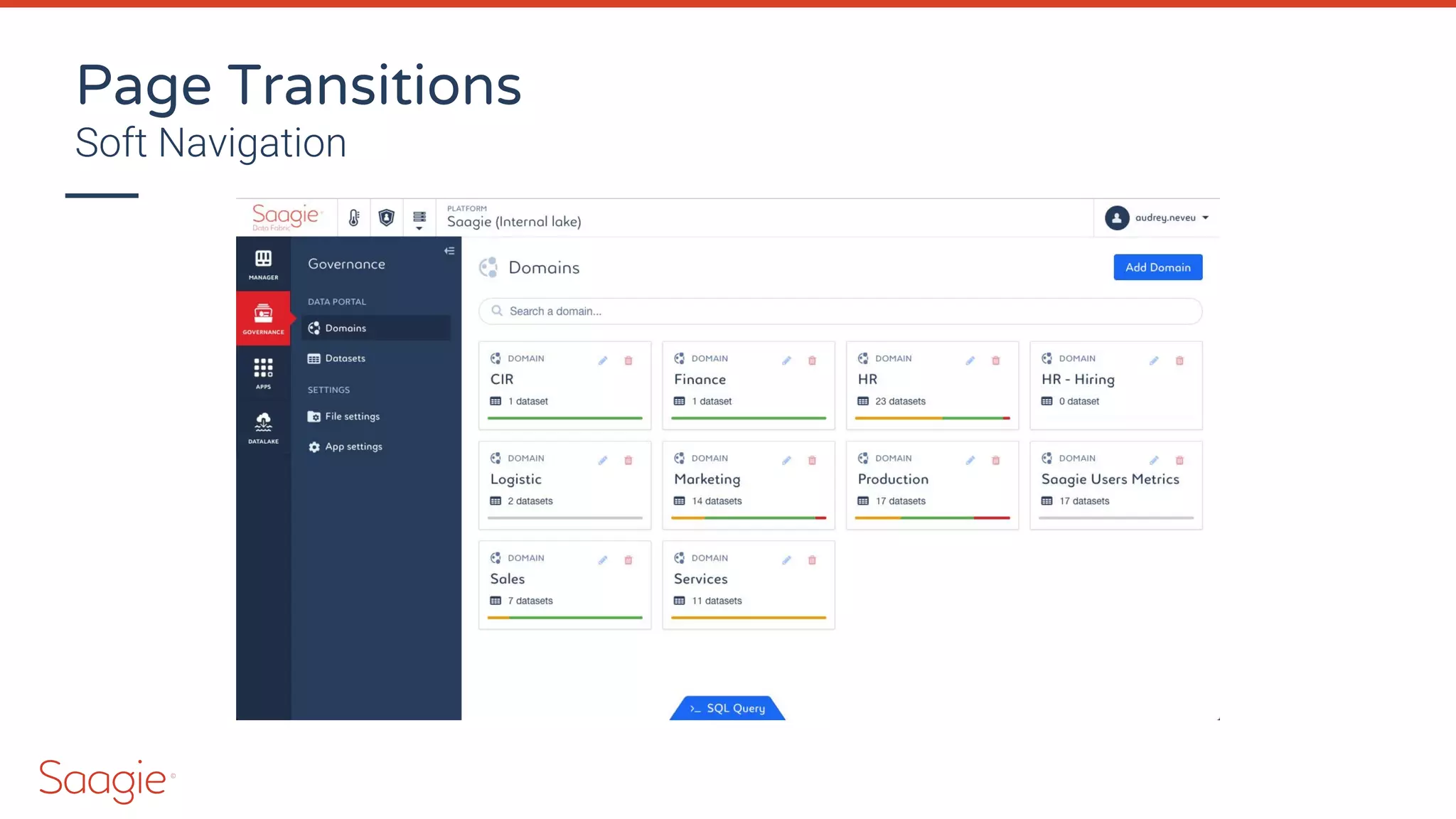Click the HR domain quality progress bar
The image size is (1456, 819).
(x=932, y=418)
